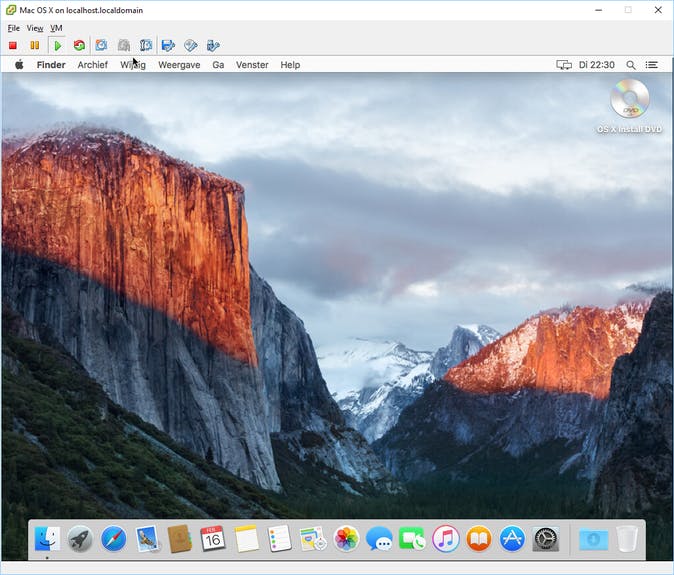Click the Di 22:30 clock
The height and width of the screenshot is (575, 674).
[x=597, y=65]
